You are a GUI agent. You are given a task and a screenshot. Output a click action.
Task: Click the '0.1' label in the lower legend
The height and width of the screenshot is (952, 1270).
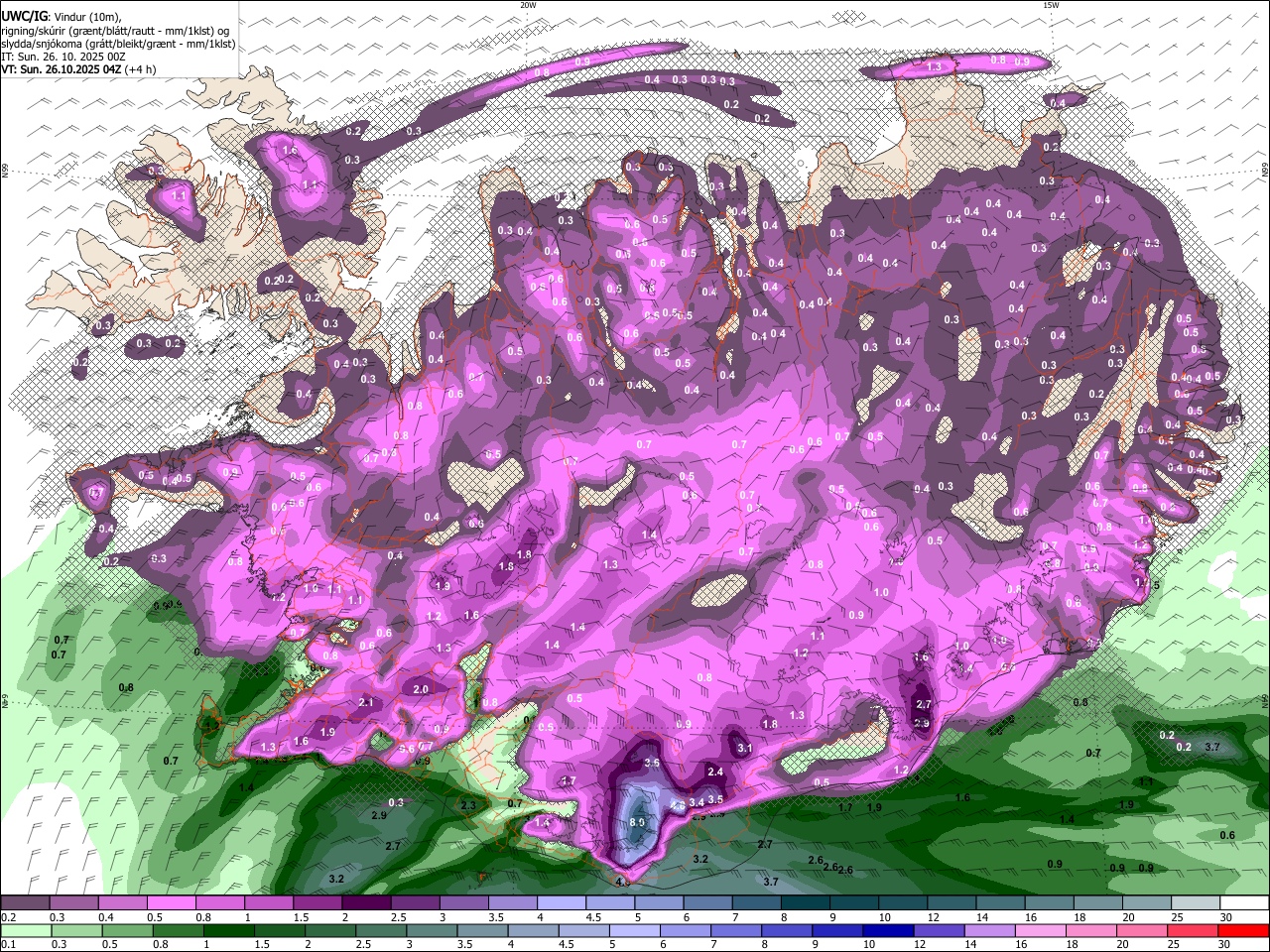(8, 944)
